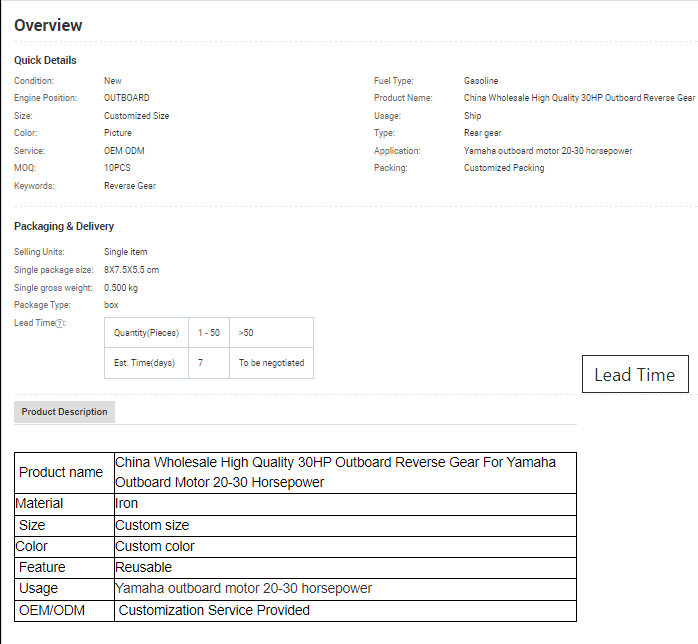
Task: Click the boxed Lead Time callout label
Action: point(634,375)
